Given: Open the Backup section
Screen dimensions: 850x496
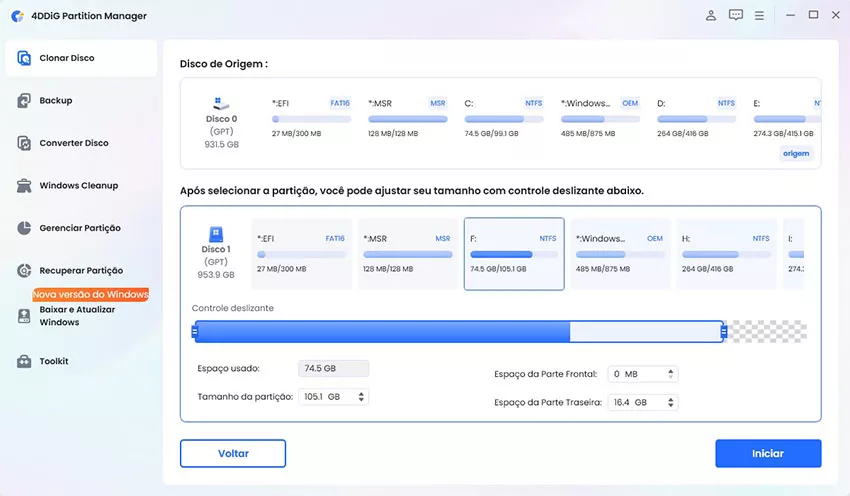Looking at the screenshot, I should click(81, 100).
